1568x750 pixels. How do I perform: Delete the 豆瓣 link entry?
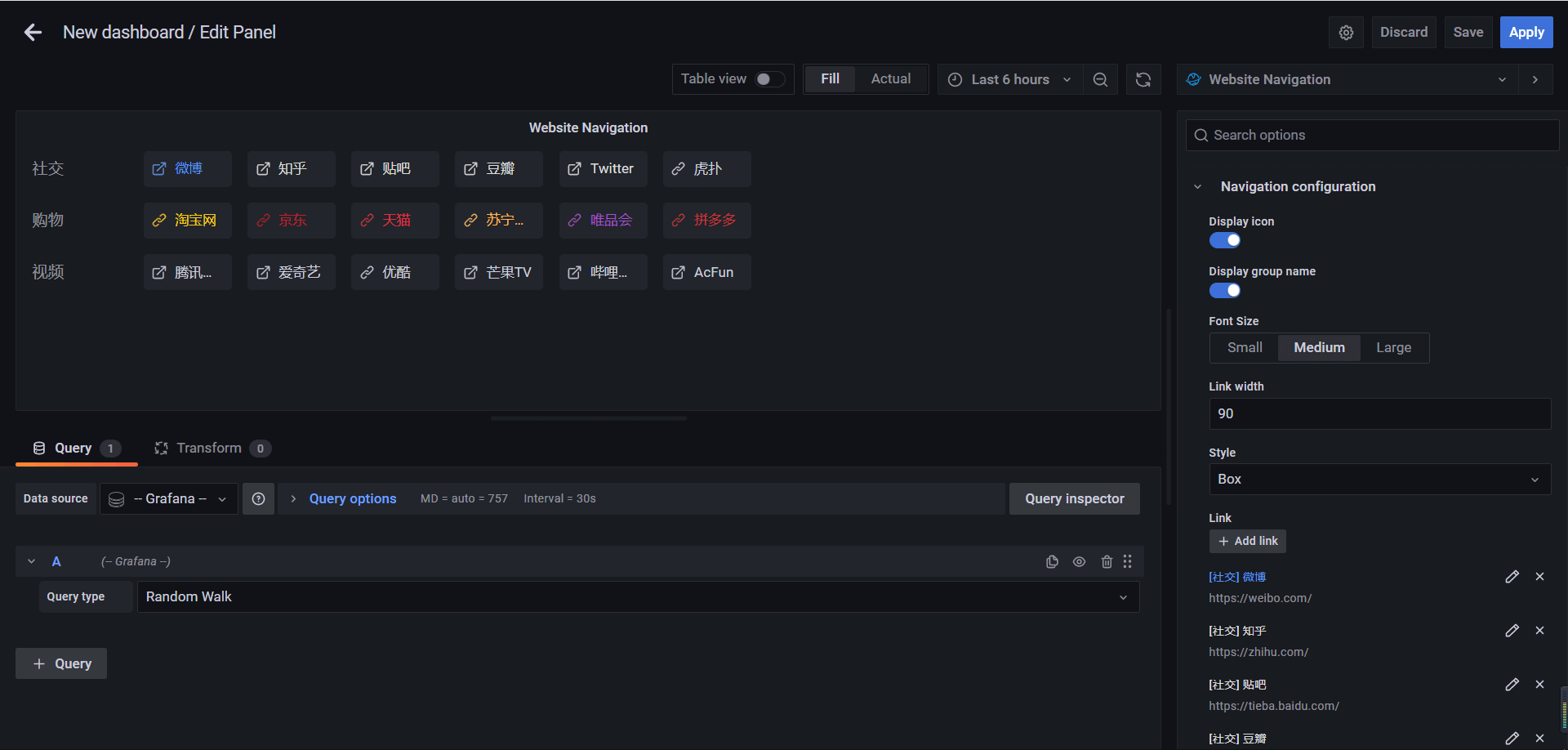click(x=1539, y=739)
